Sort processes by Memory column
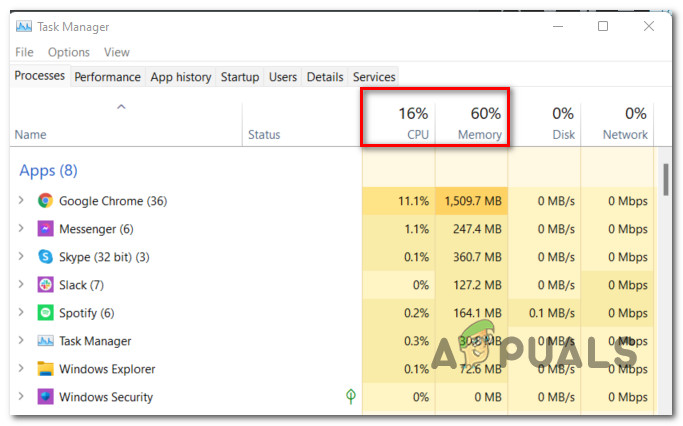This screenshot has height=426, width=683. 479,135
